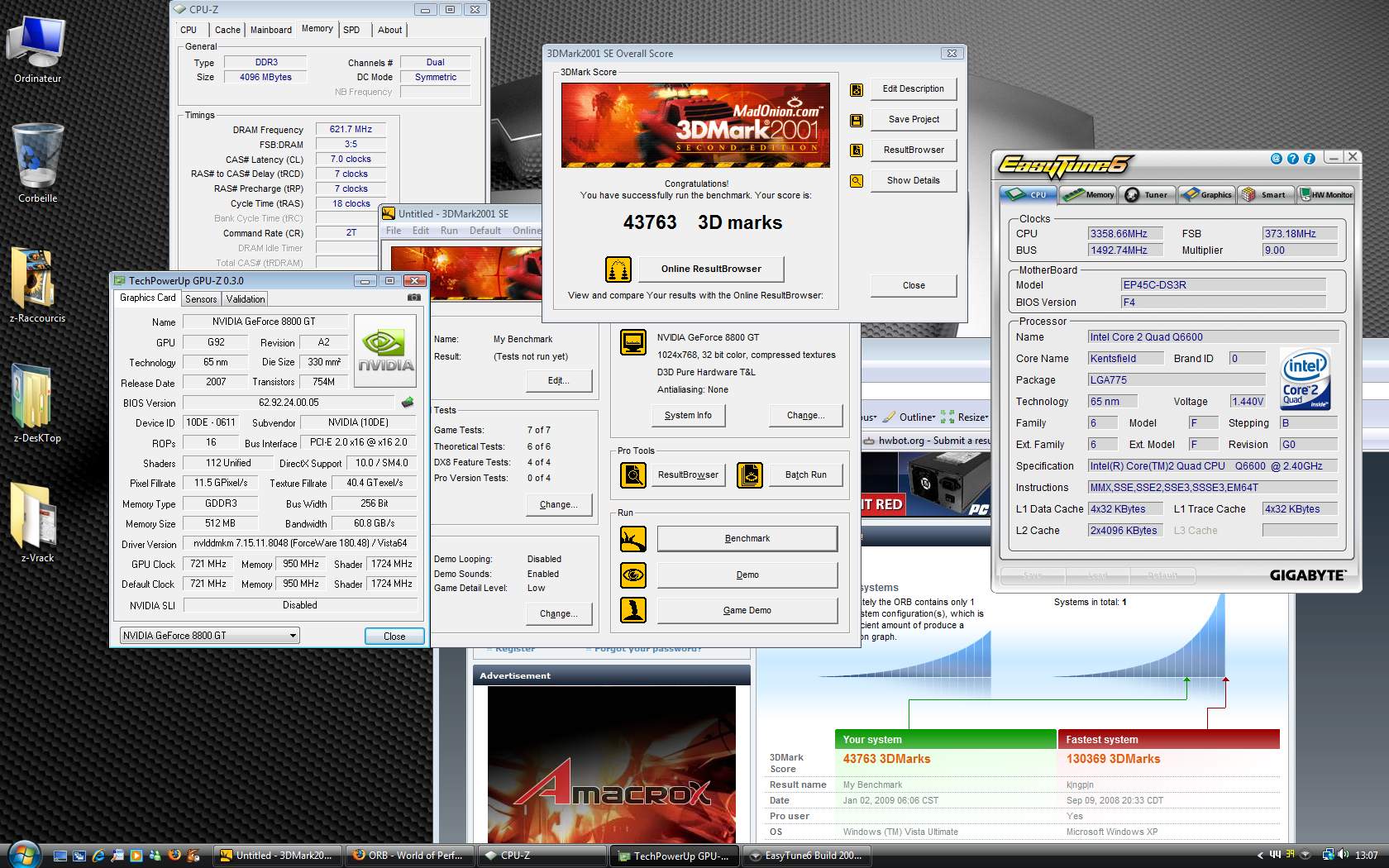The image size is (1389, 868).
Task: Click the DRAM Frequency value in CPU-Z
Action: pyautogui.click(x=351, y=130)
